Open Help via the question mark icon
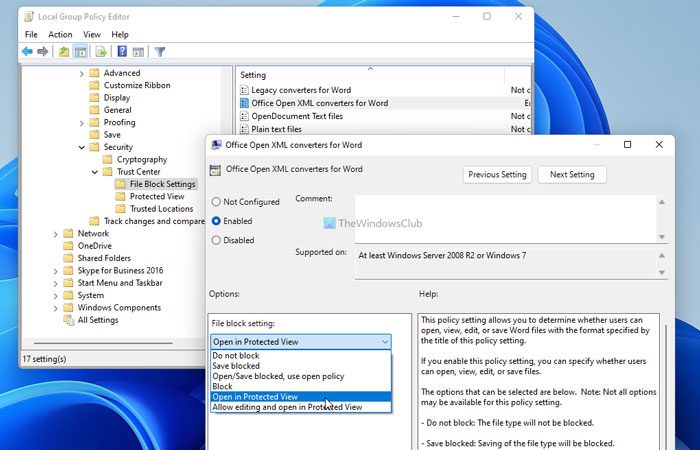This screenshot has height=450, width=700. click(x=122, y=51)
